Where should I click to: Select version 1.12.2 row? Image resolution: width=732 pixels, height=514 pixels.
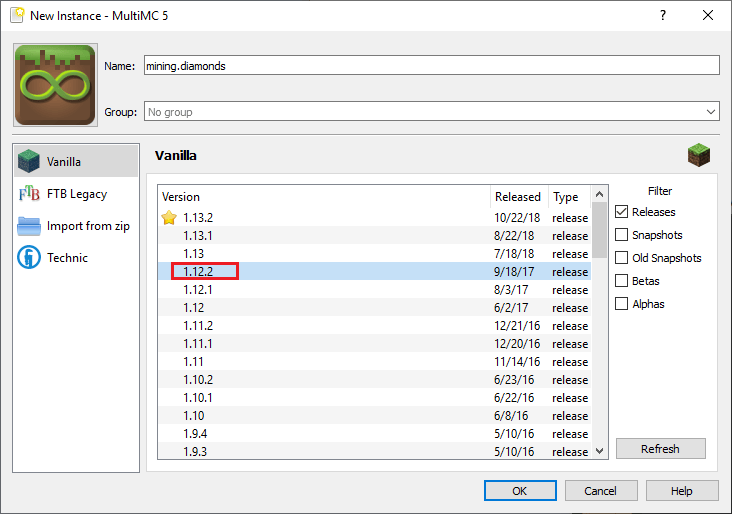pos(375,271)
